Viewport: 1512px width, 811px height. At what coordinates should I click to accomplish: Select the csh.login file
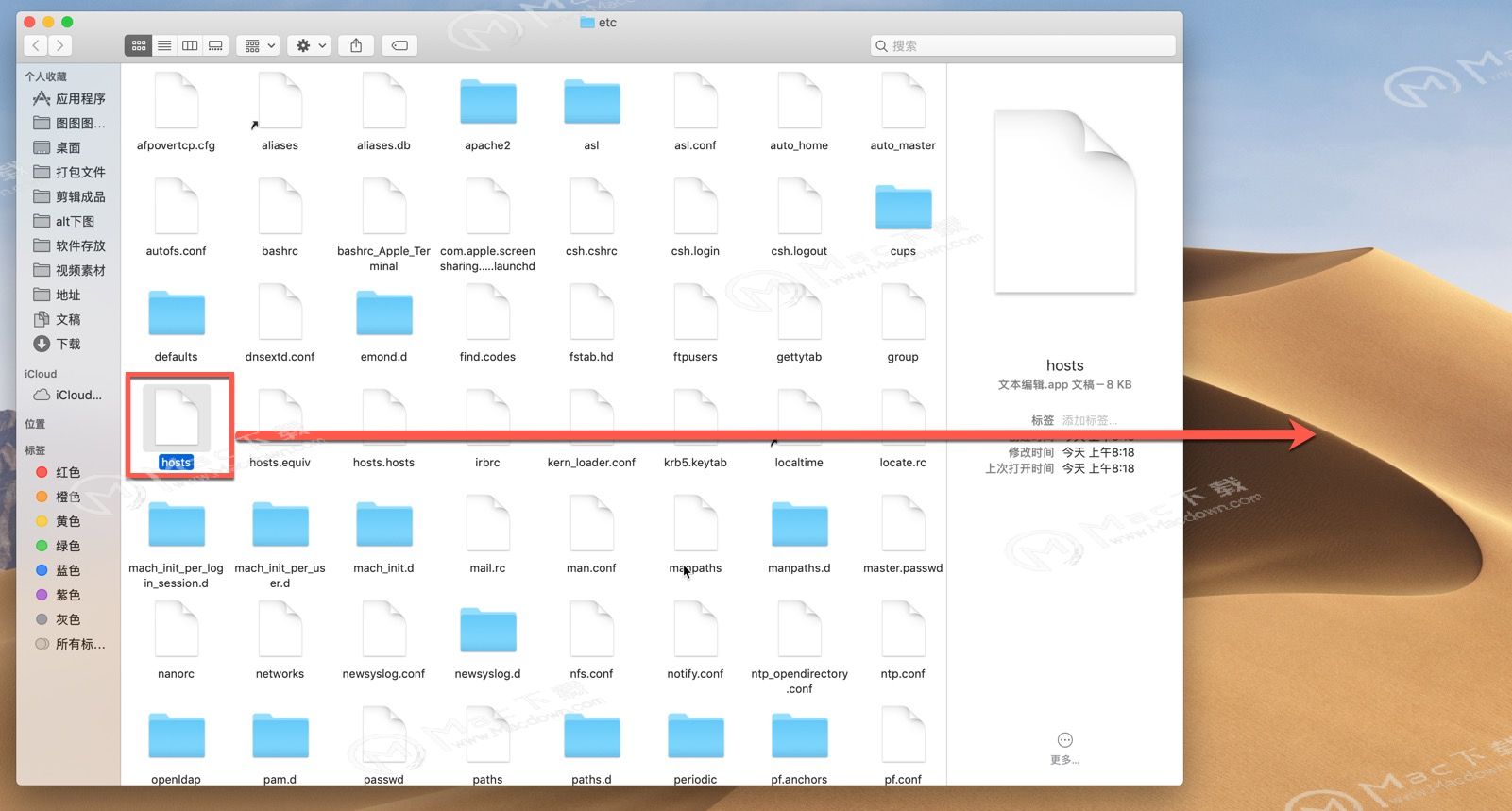[695, 207]
